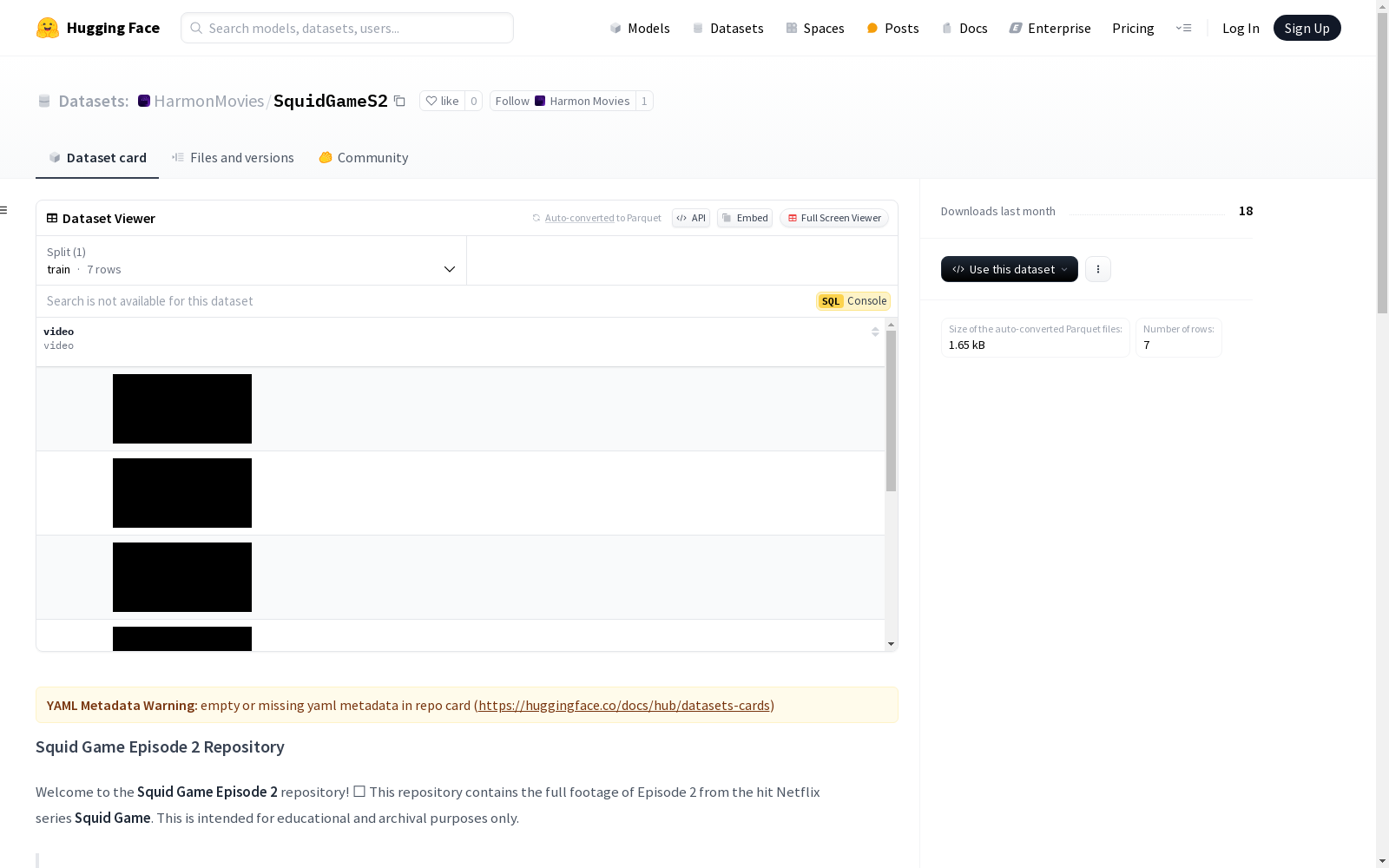Click the Sign Up button
1389x868 pixels.
click(x=1307, y=28)
